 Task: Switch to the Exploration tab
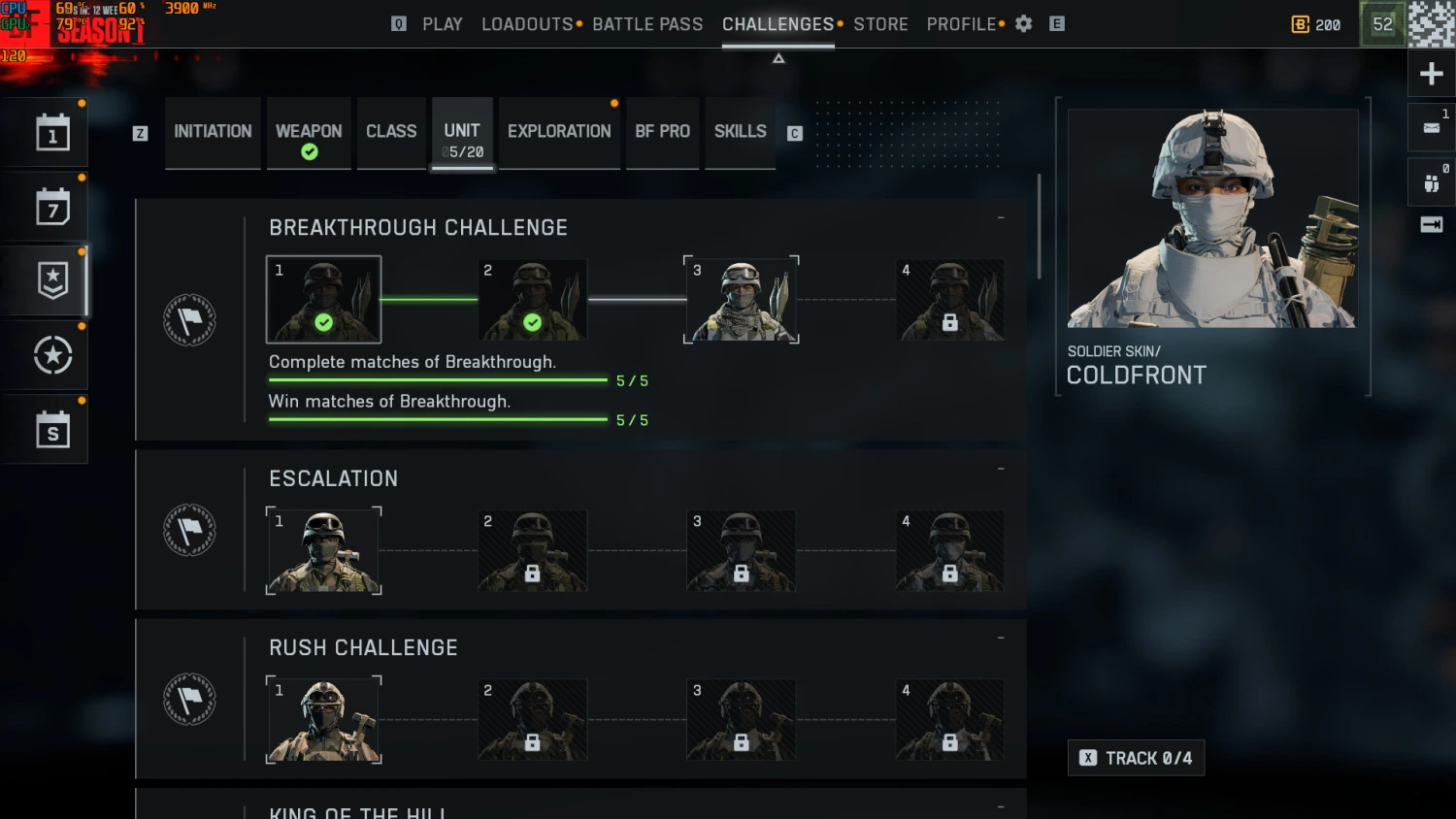coord(559,132)
